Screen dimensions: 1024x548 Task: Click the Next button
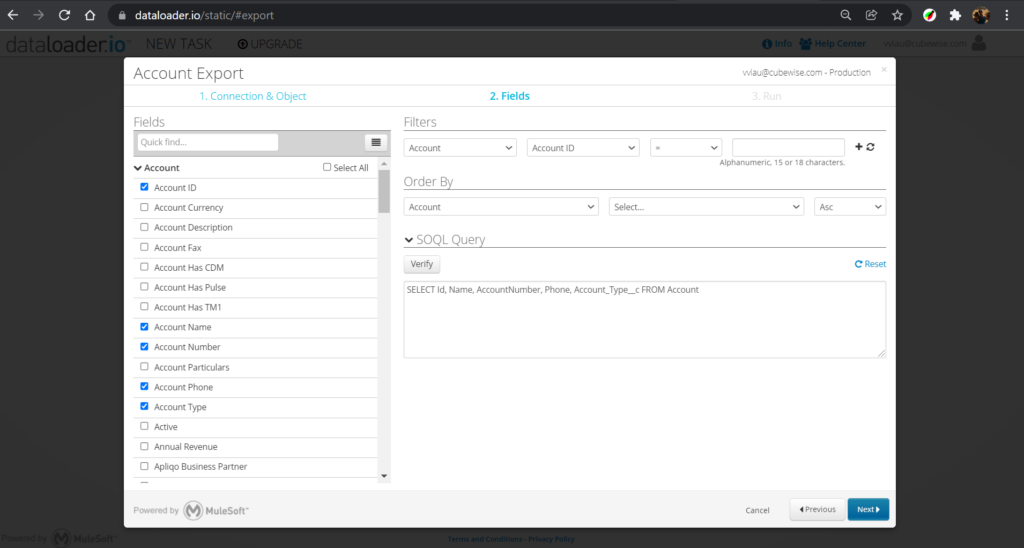pyautogui.click(x=867, y=509)
